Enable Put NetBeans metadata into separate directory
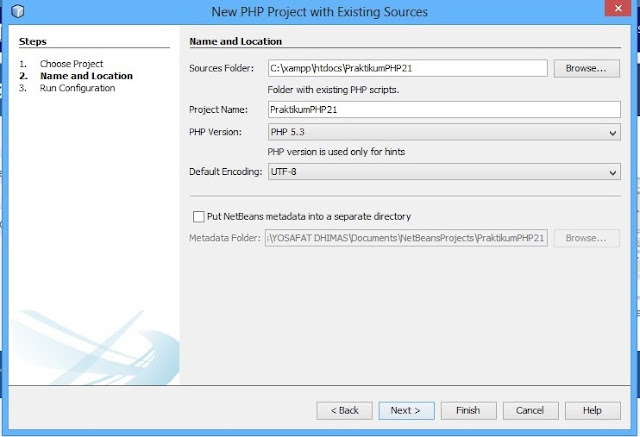 198,216
